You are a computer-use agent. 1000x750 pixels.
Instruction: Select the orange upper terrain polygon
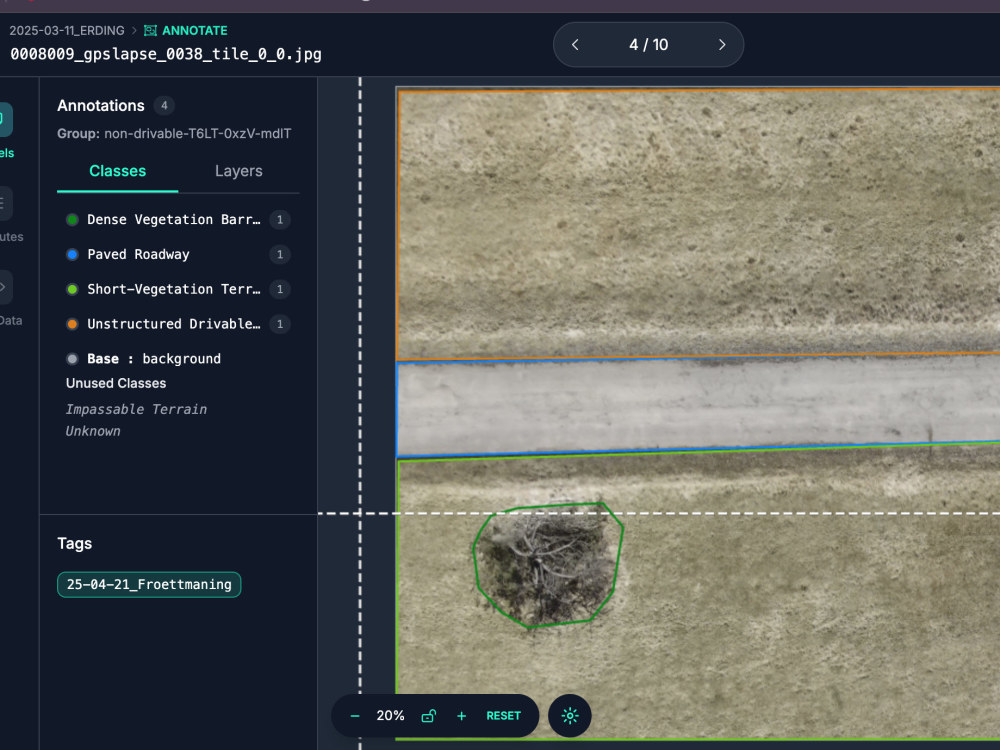pos(698,223)
